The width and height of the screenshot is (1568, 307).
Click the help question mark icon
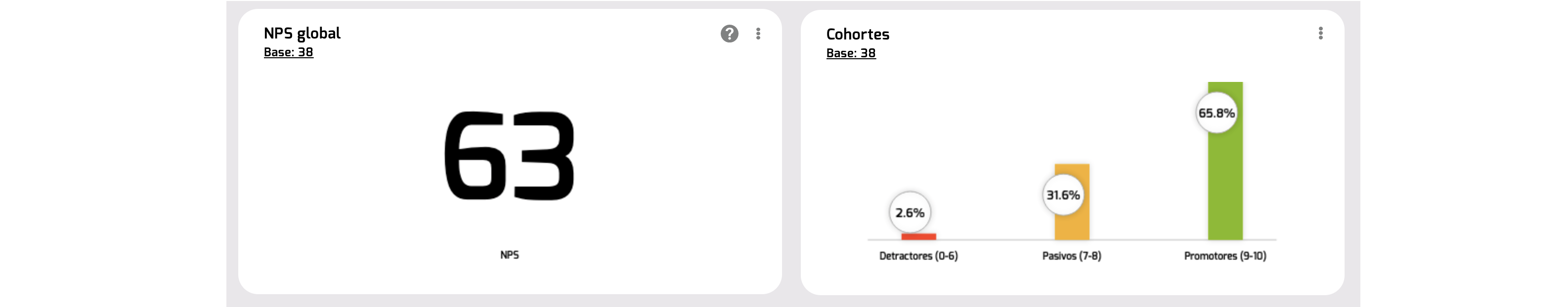click(x=729, y=34)
